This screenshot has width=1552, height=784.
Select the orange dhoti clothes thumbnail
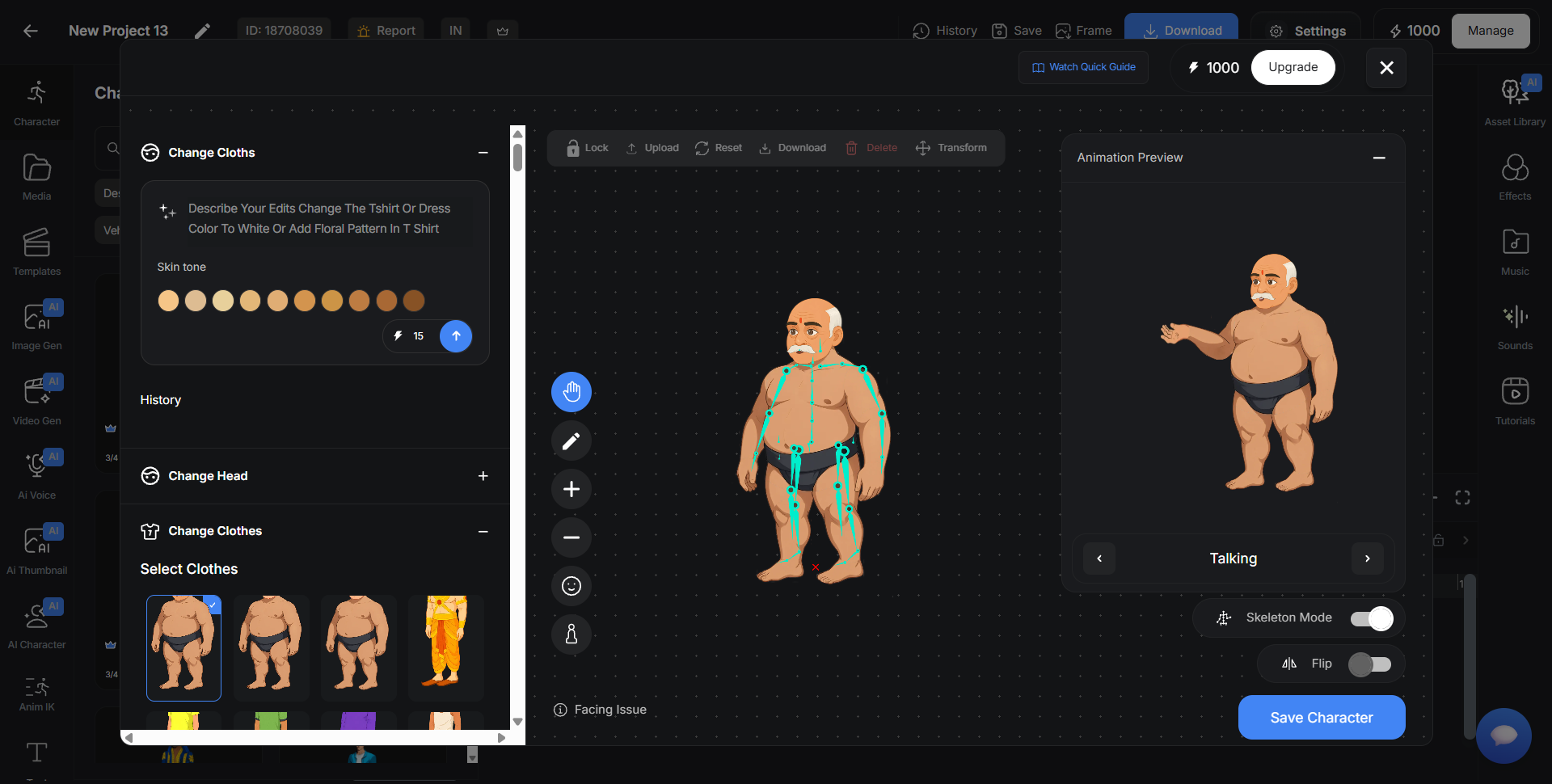[445, 647]
